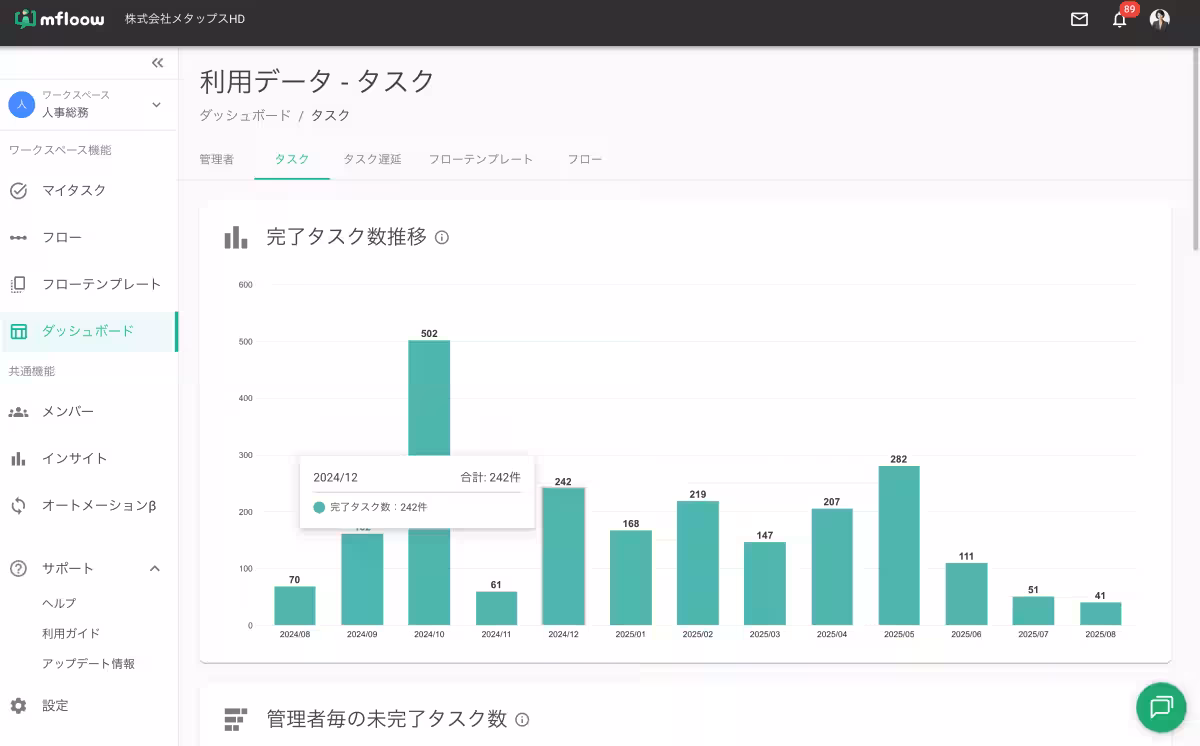Click the info icon beside 完了タスク数推移
This screenshot has width=1200, height=746.
click(x=441, y=238)
